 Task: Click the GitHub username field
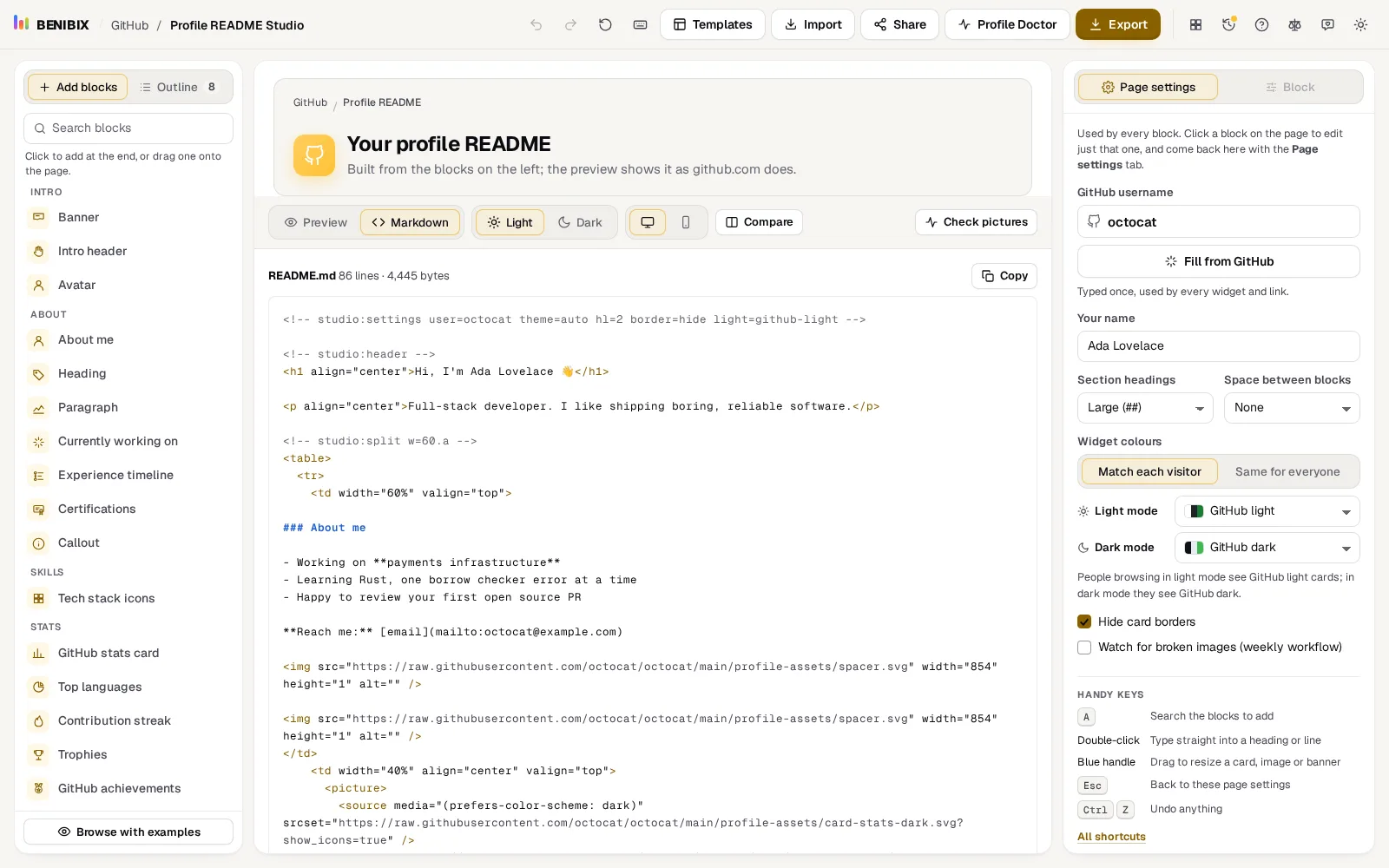1219,221
